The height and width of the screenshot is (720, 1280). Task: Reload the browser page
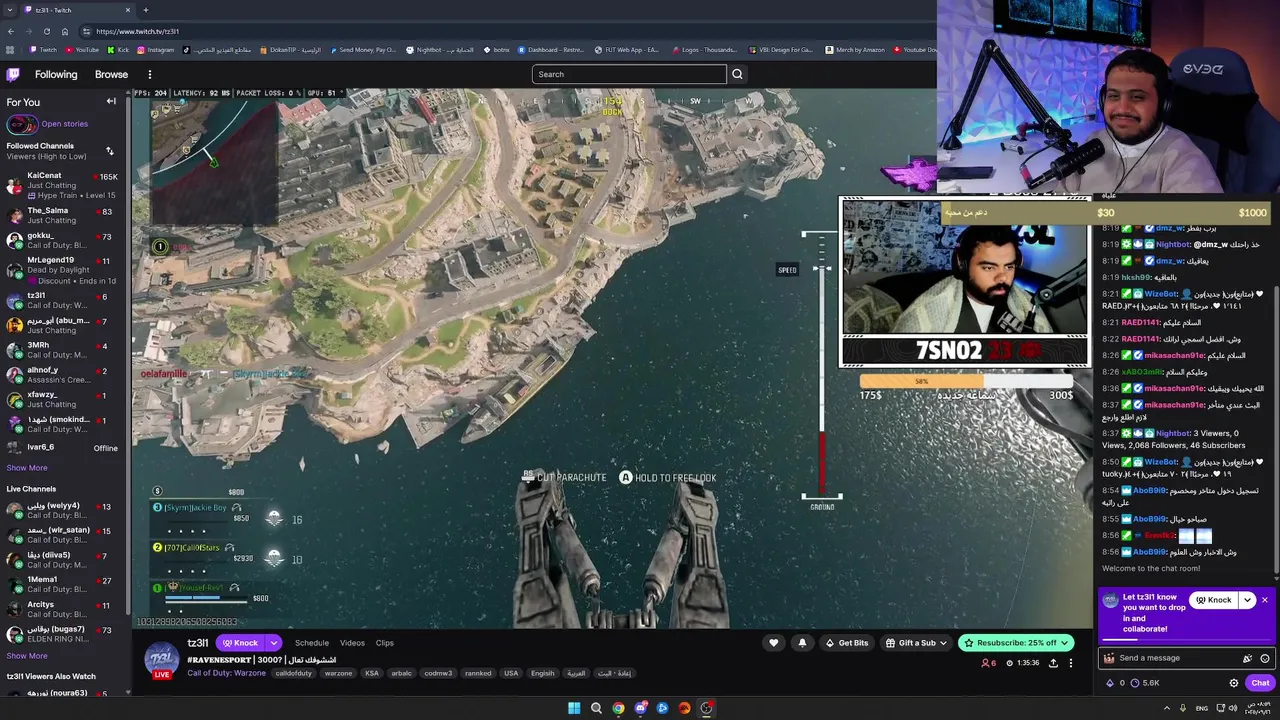[x=47, y=31]
